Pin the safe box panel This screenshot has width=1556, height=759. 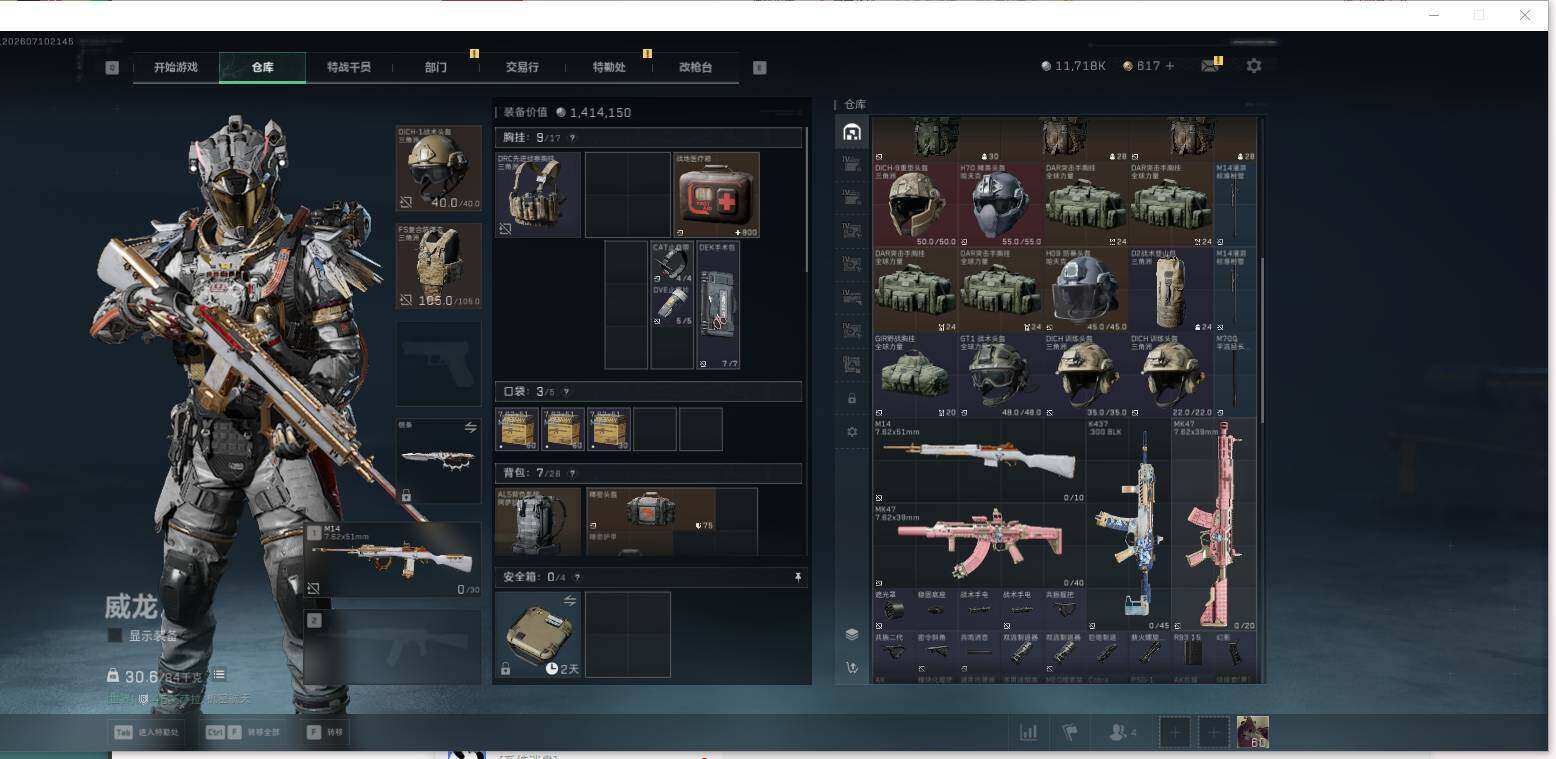(x=798, y=577)
